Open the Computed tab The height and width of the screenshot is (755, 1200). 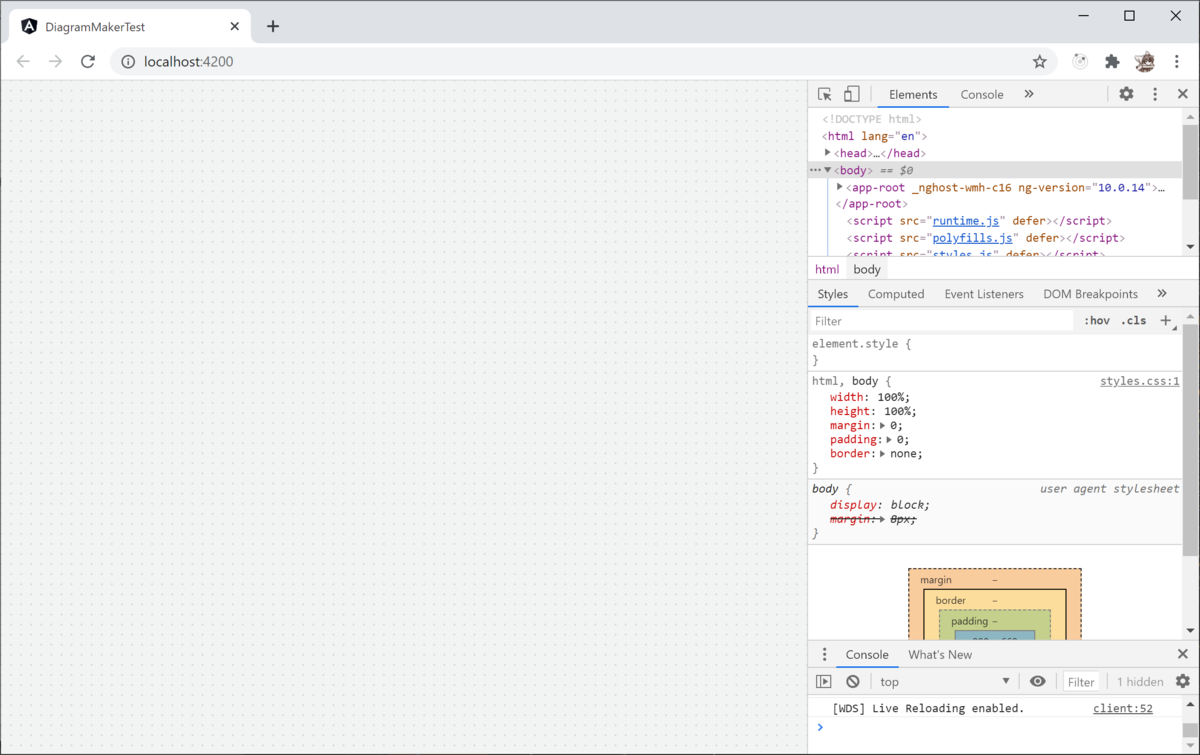tap(896, 294)
